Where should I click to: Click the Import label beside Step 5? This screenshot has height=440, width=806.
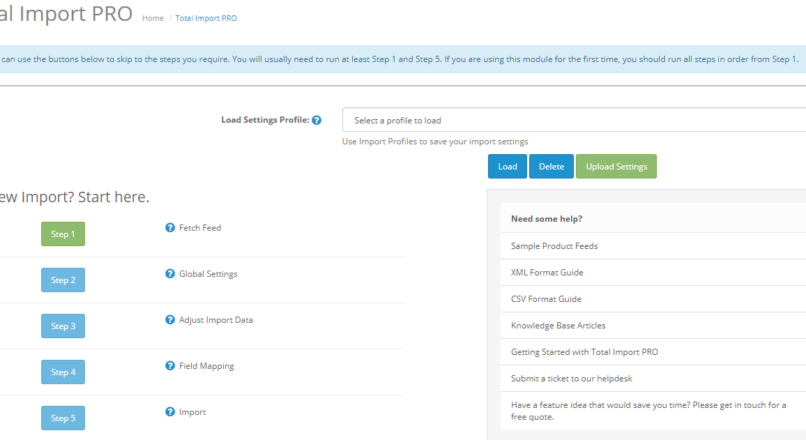point(192,412)
